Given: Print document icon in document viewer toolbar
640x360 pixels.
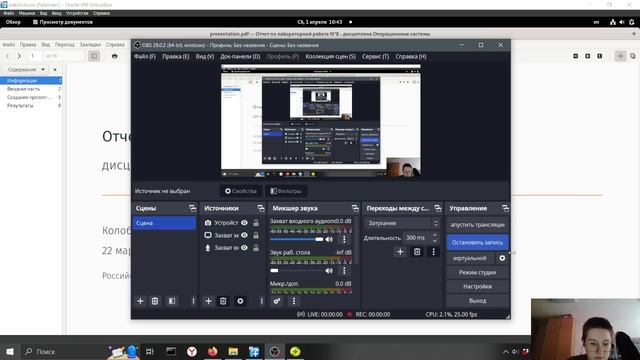Looking at the screenshot, I should tap(114, 56).
